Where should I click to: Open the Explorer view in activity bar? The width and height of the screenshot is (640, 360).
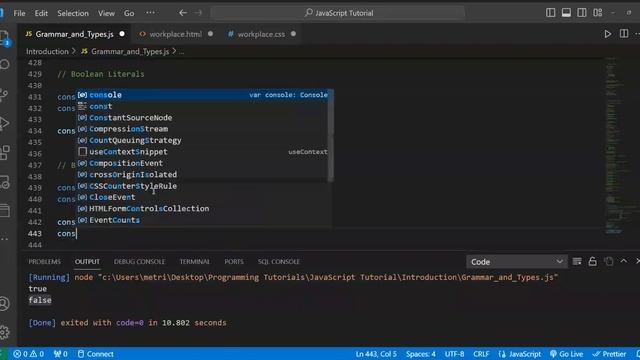[4, 37]
